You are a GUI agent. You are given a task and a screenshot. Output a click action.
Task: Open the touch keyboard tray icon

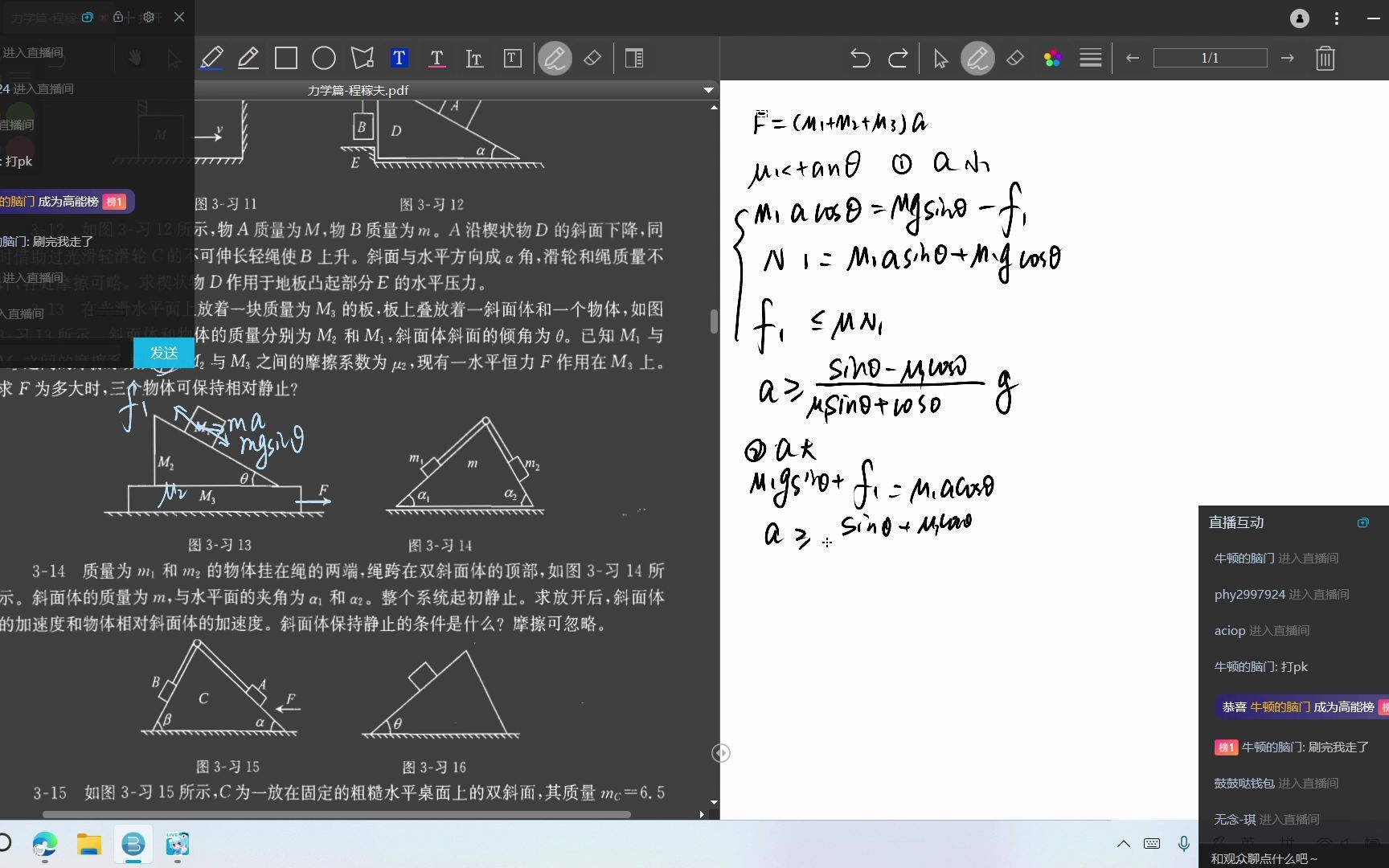pos(1152,844)
